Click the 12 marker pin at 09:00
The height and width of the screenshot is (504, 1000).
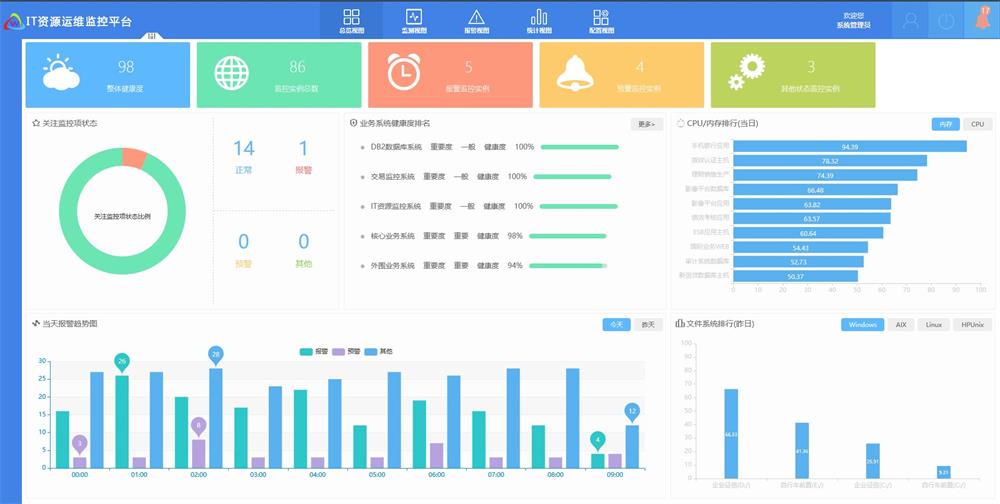[x=632, y=412]
